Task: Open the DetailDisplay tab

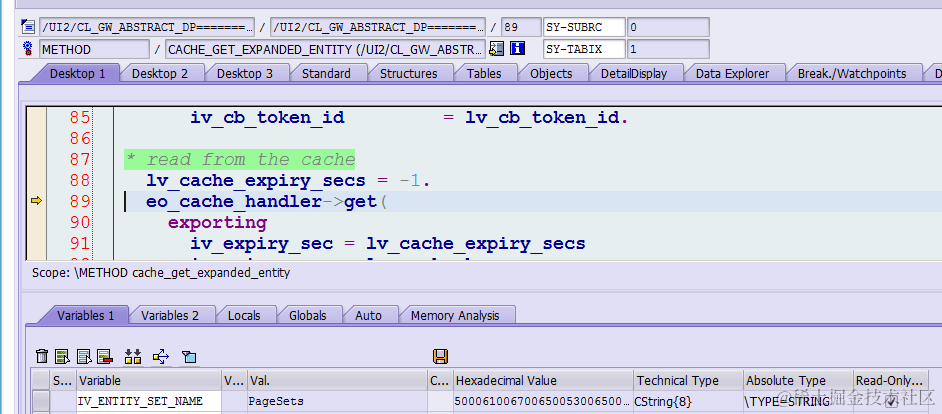Action: pyautogui.click(x=634, y=73)
